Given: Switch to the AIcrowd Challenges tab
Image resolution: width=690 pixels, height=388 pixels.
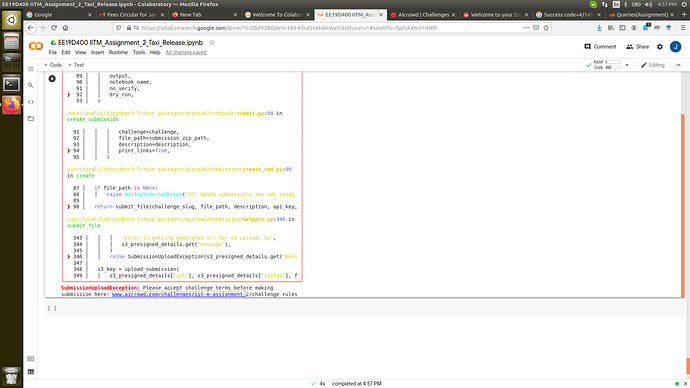Looking at the screenshot, I should coord(423,15).
